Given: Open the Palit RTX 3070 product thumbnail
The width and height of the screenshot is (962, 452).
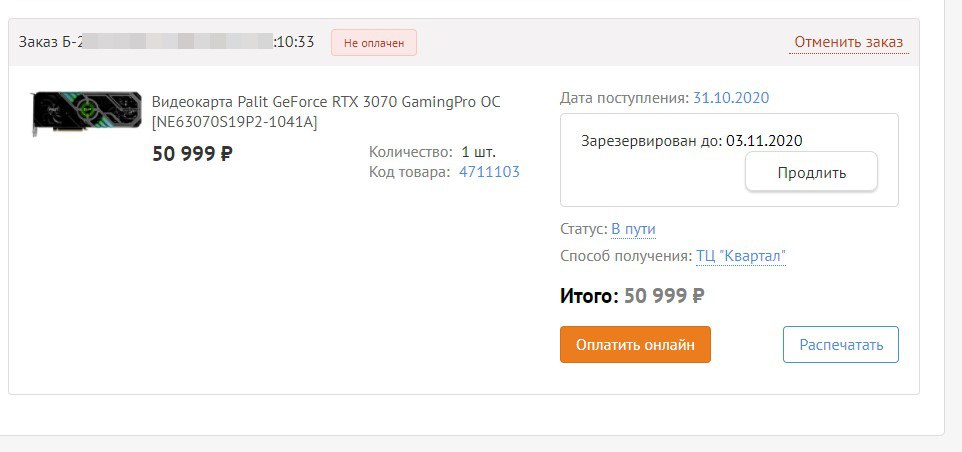Looking at the screenshot, I should click(x=86, y=113).
